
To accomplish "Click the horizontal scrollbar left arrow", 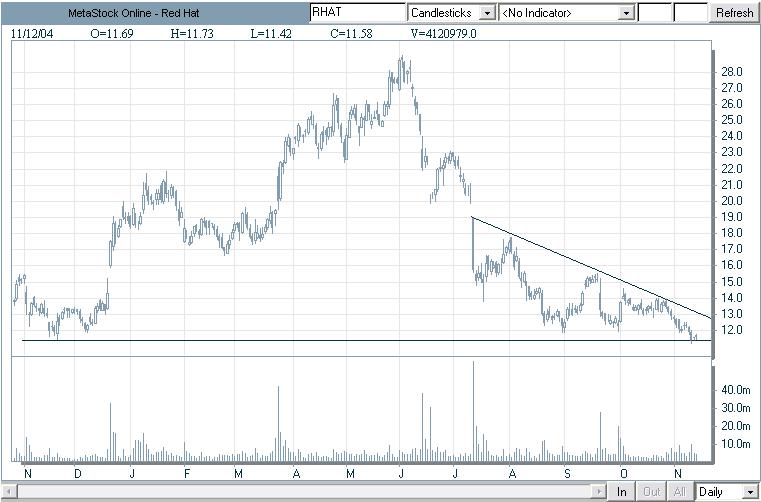I will [x=10, y=491].
